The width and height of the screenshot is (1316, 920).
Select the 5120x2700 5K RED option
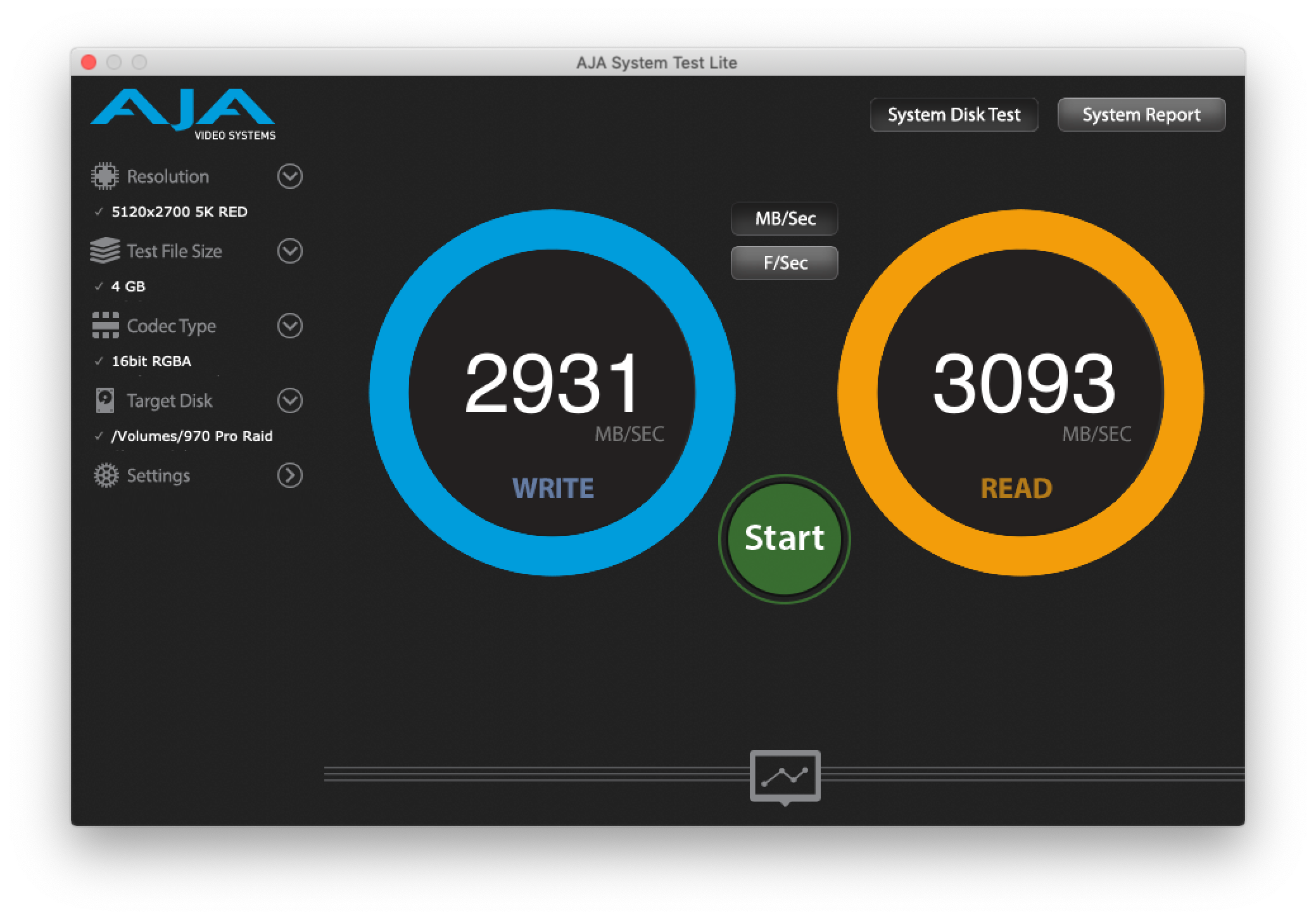coord(179,212)
